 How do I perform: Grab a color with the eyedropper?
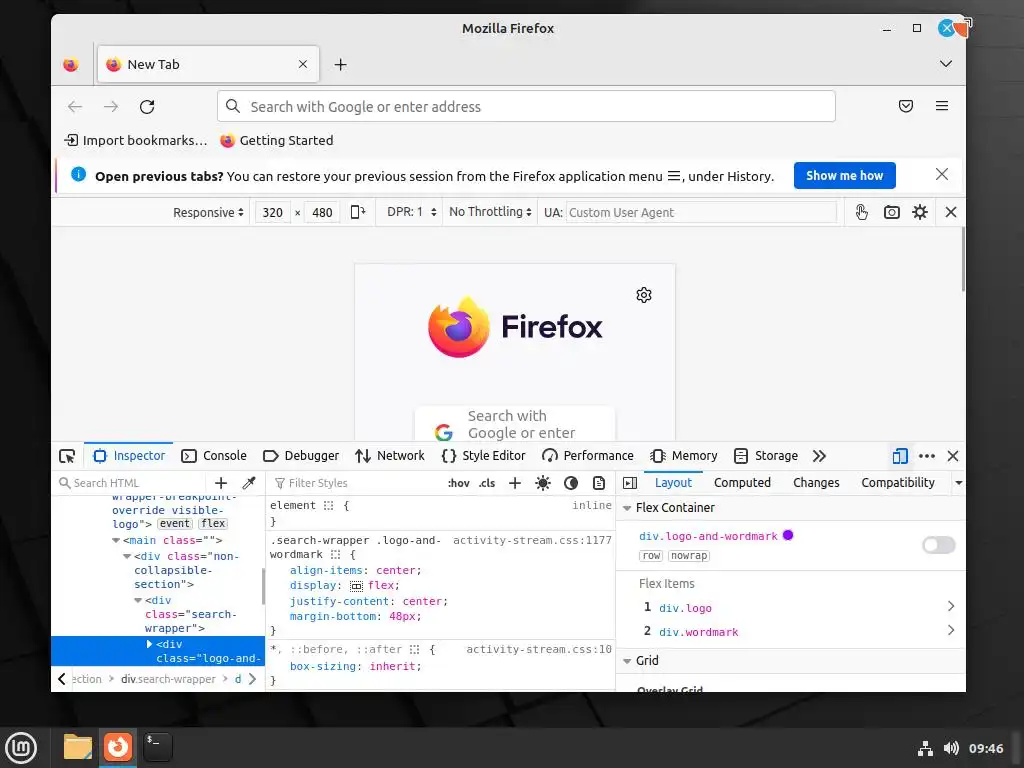point(249,483)
